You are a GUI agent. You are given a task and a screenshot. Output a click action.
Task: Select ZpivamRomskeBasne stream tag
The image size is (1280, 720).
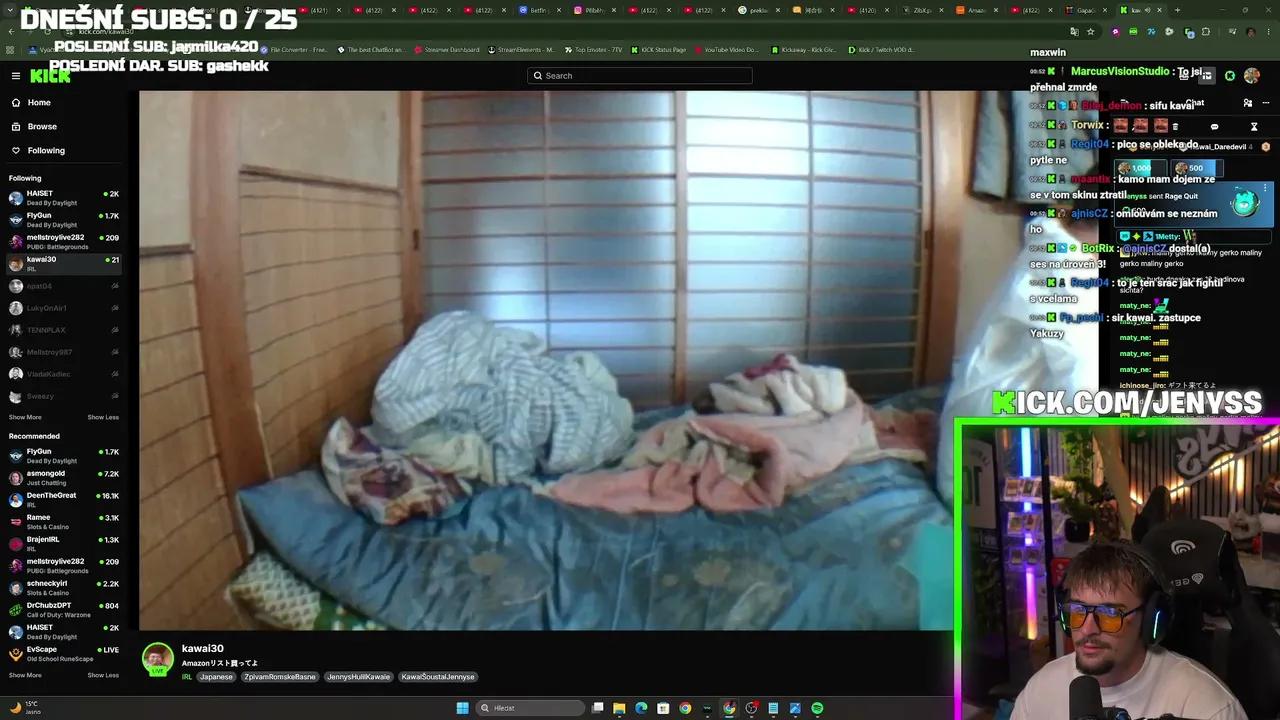(280, 677)
